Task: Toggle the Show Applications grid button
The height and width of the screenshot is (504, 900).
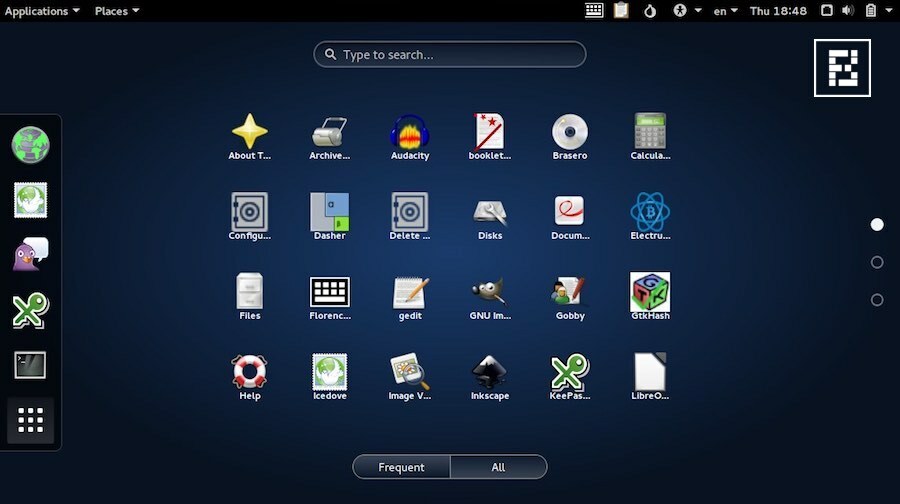Action: [x=30, y=420]
